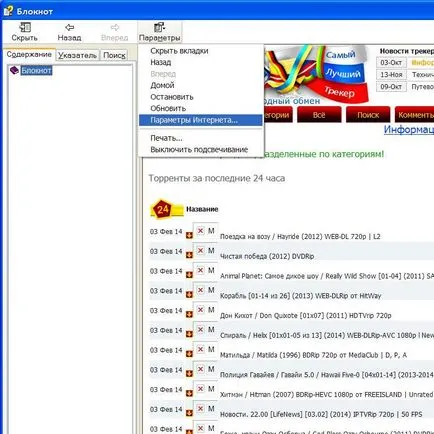
Task: Click red X icon in Полиция Гавайев row
Action: [x=200, y=369]
